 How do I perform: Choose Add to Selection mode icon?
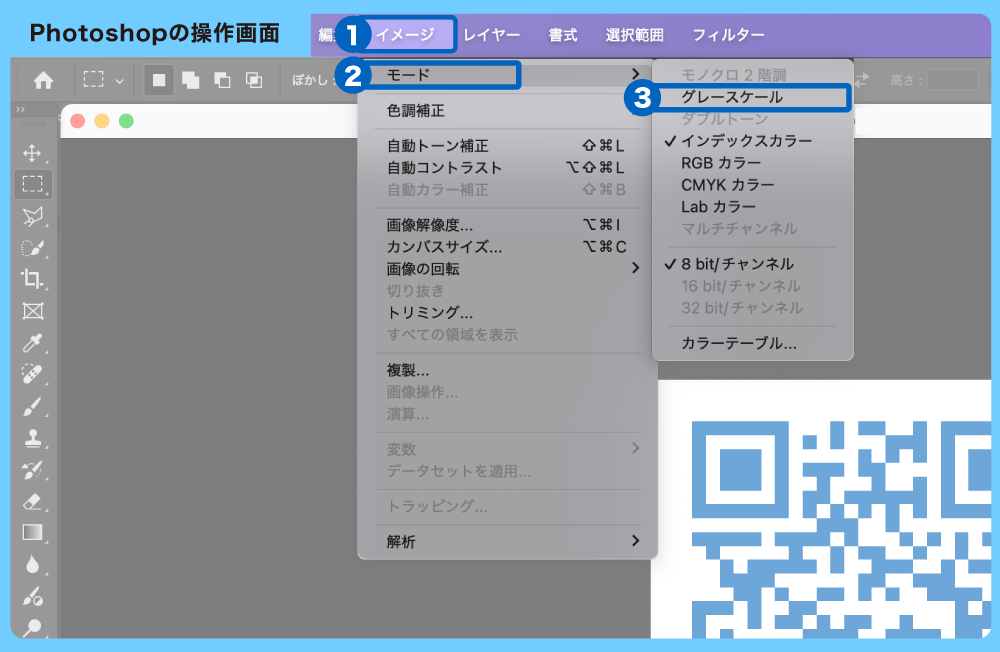[190, 80]
